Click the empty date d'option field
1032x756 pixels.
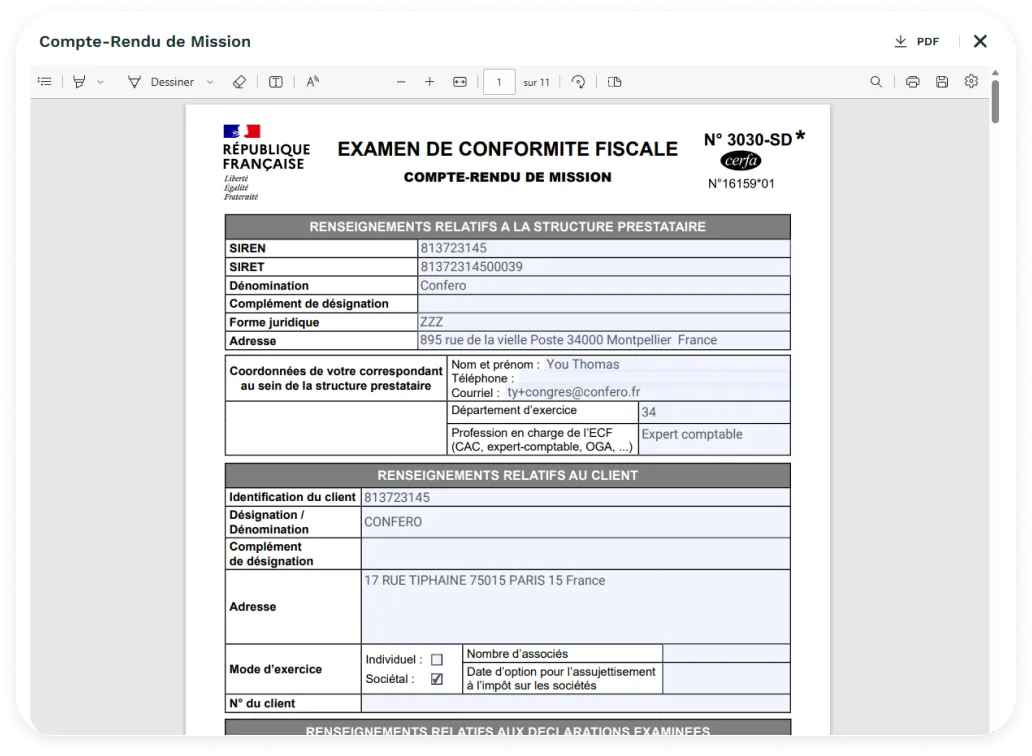tap(726, 678)
